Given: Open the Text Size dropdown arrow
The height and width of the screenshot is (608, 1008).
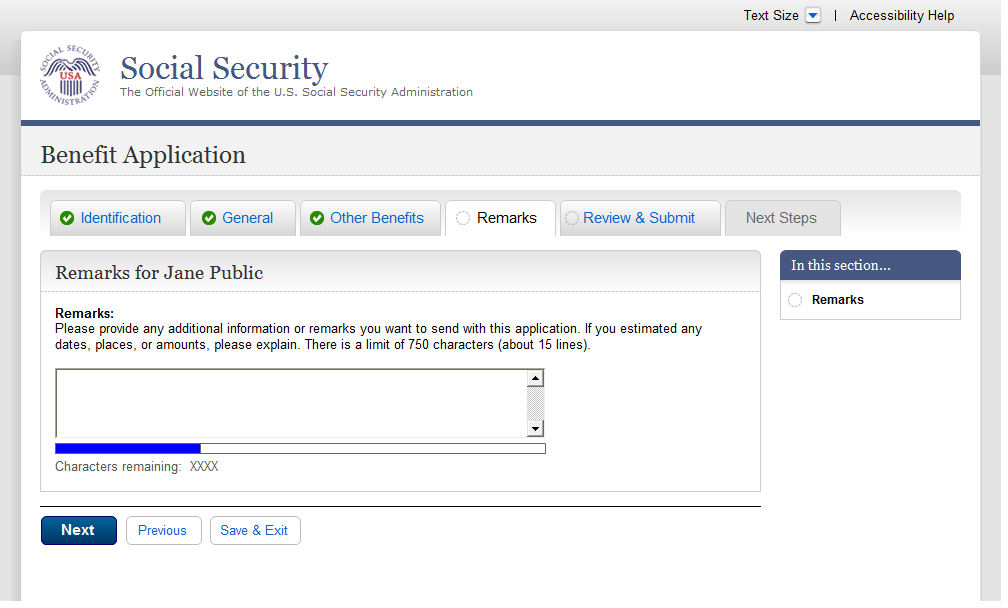Looking at the screenshot, I should click(813, 16).
